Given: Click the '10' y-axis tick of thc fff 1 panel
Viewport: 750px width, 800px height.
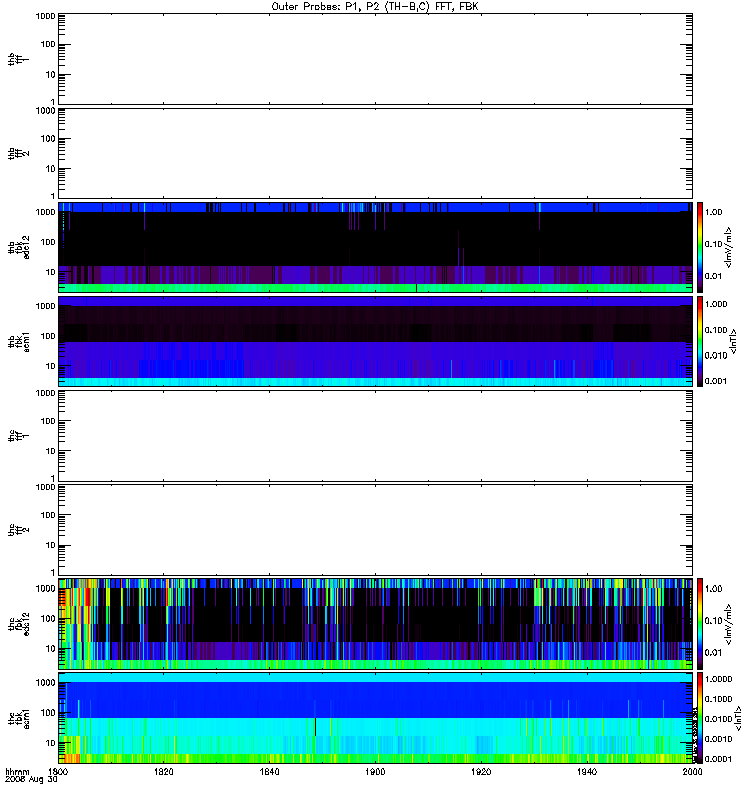Looking at the screenshot, I should [51, 451].
